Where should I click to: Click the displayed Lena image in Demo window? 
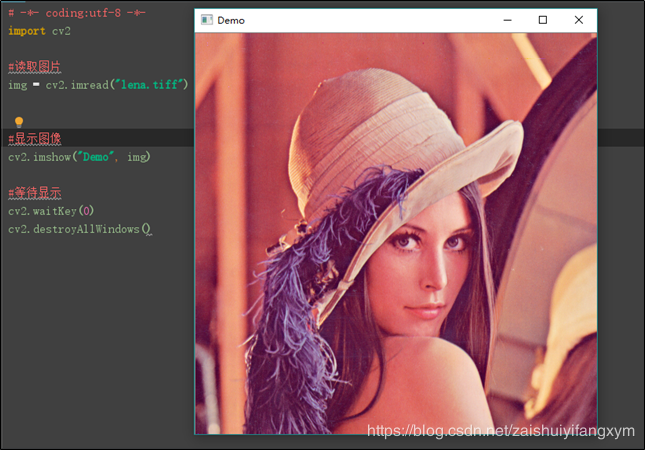[396, 233]
